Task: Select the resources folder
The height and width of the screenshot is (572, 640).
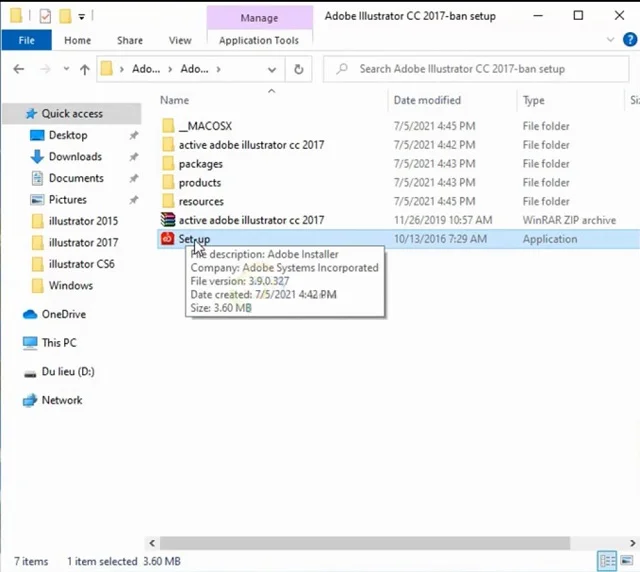Action: 201,201
